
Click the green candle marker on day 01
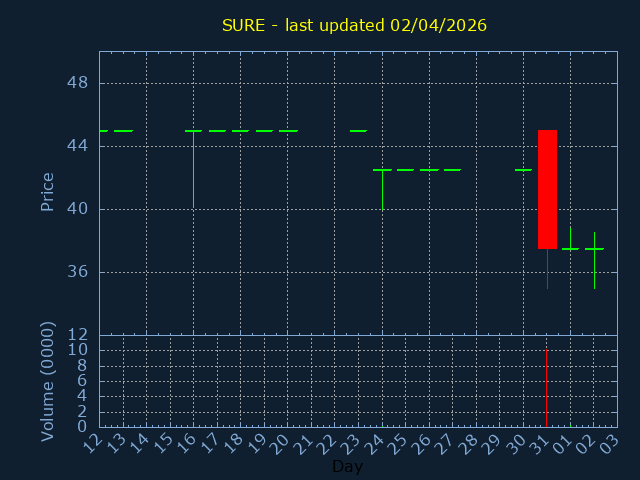[570, 248]
